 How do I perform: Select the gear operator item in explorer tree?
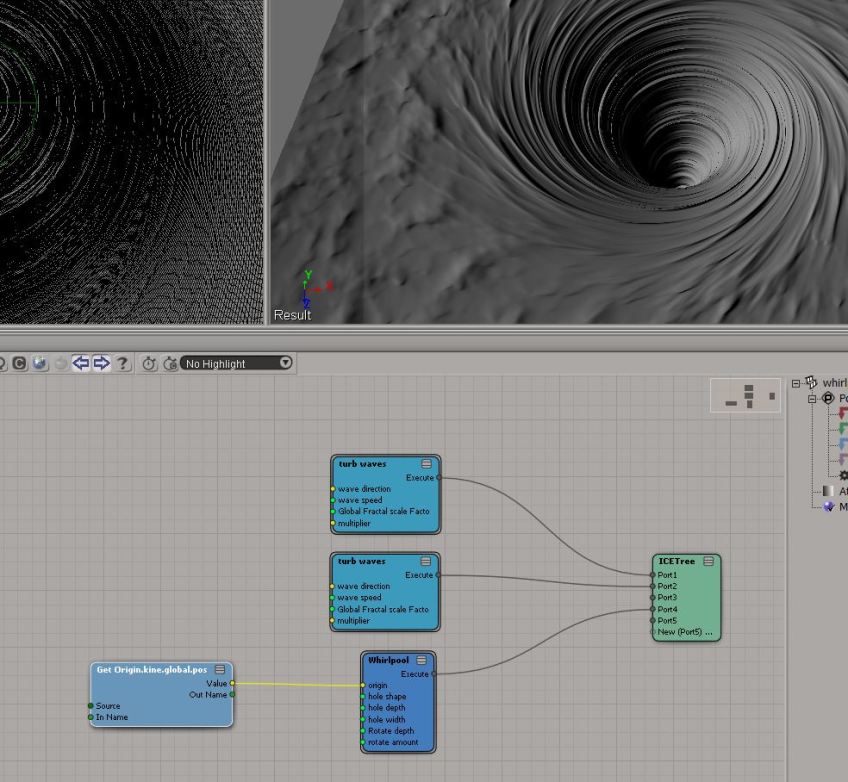pos(843,475)
